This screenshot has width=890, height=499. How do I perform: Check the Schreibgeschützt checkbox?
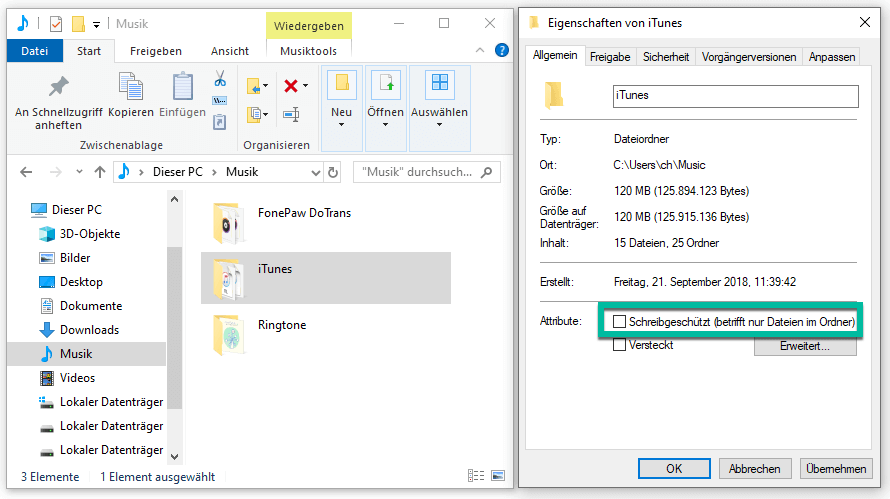(619, 322)
